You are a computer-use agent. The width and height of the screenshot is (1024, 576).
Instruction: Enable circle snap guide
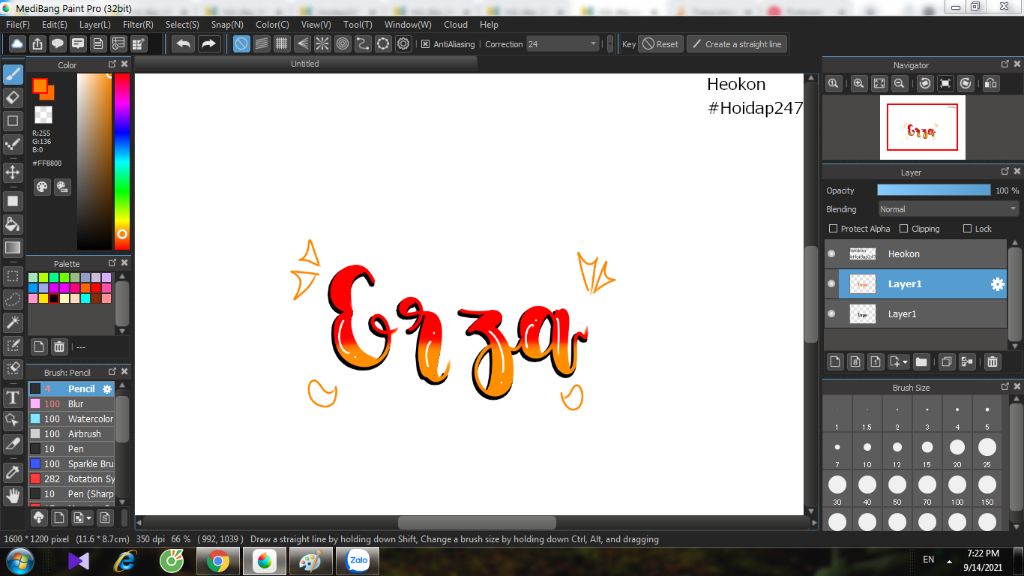[342, 44]
